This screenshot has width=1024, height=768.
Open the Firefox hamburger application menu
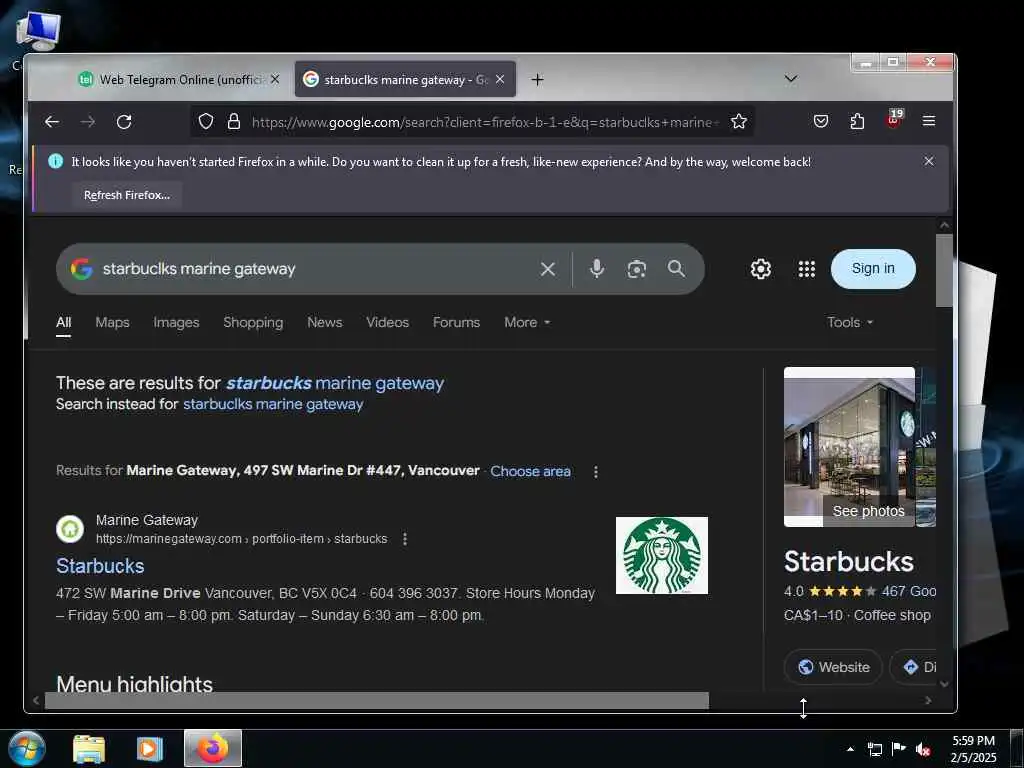coord(929,121)
